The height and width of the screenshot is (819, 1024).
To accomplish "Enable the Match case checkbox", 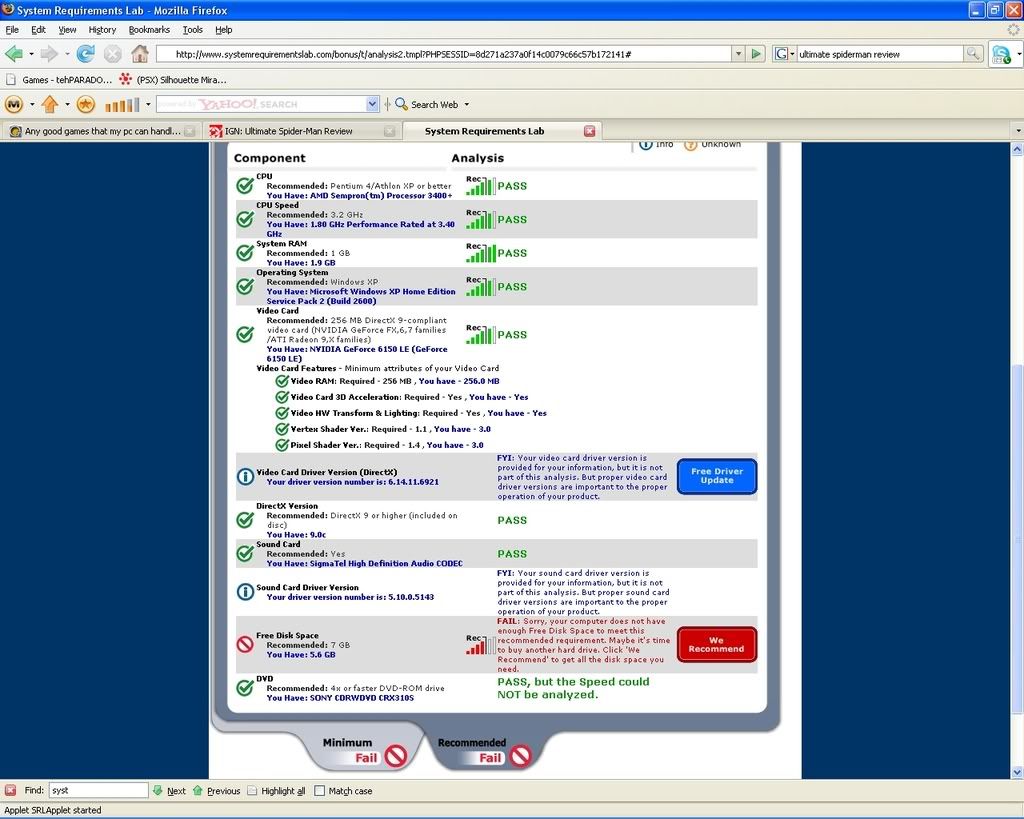I will click(320, 790).
